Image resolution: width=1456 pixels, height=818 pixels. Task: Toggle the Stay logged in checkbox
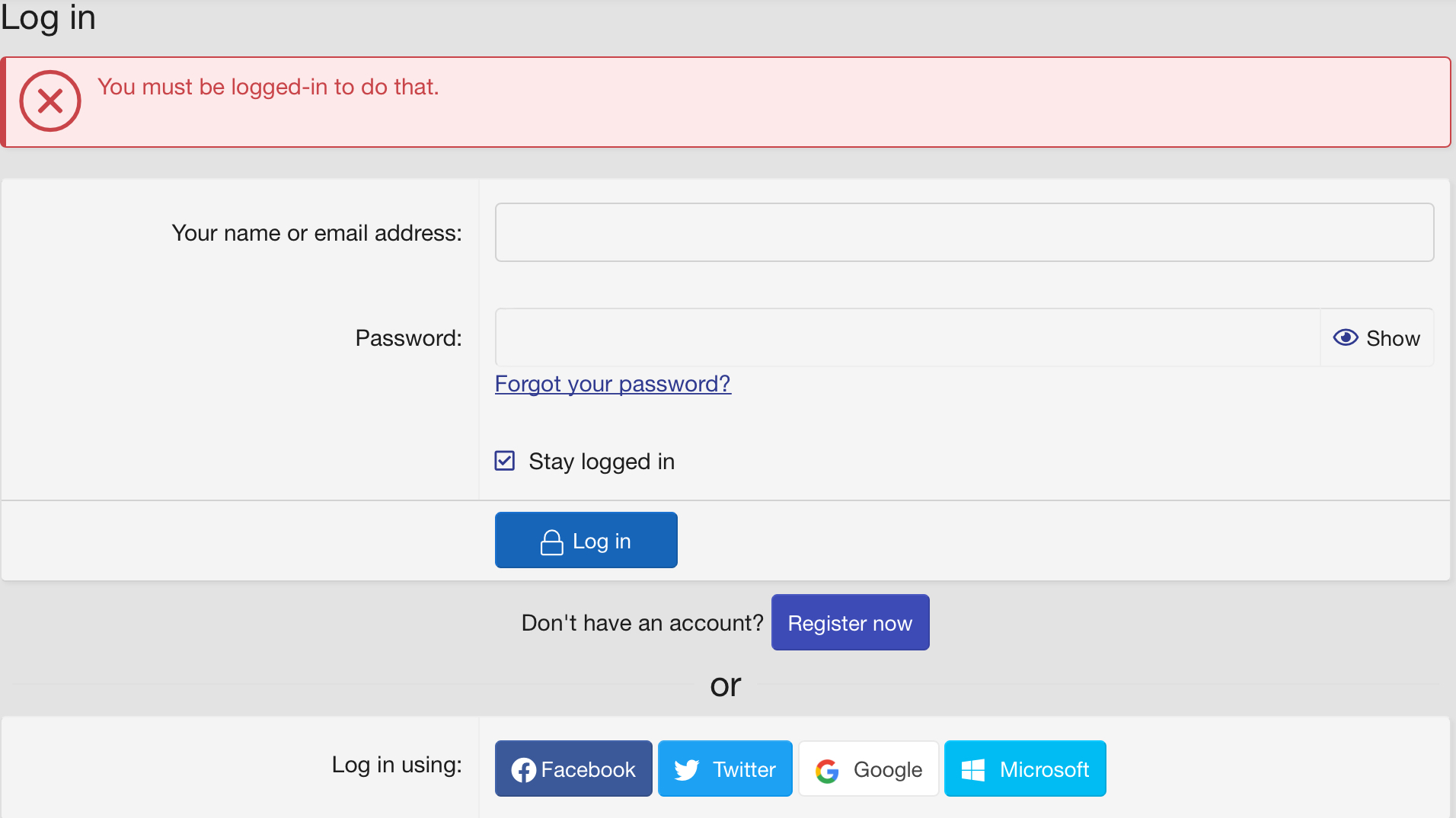click(505, 461)
